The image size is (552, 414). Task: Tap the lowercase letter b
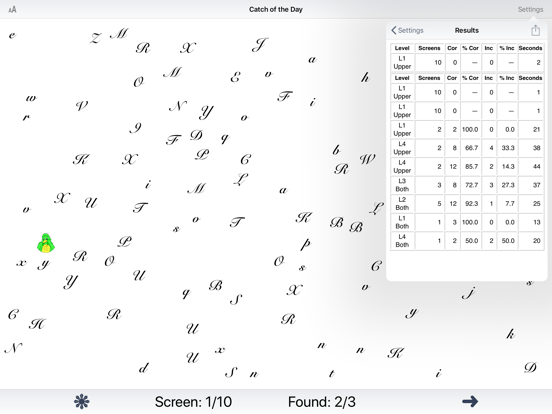[x=337, y=150]
